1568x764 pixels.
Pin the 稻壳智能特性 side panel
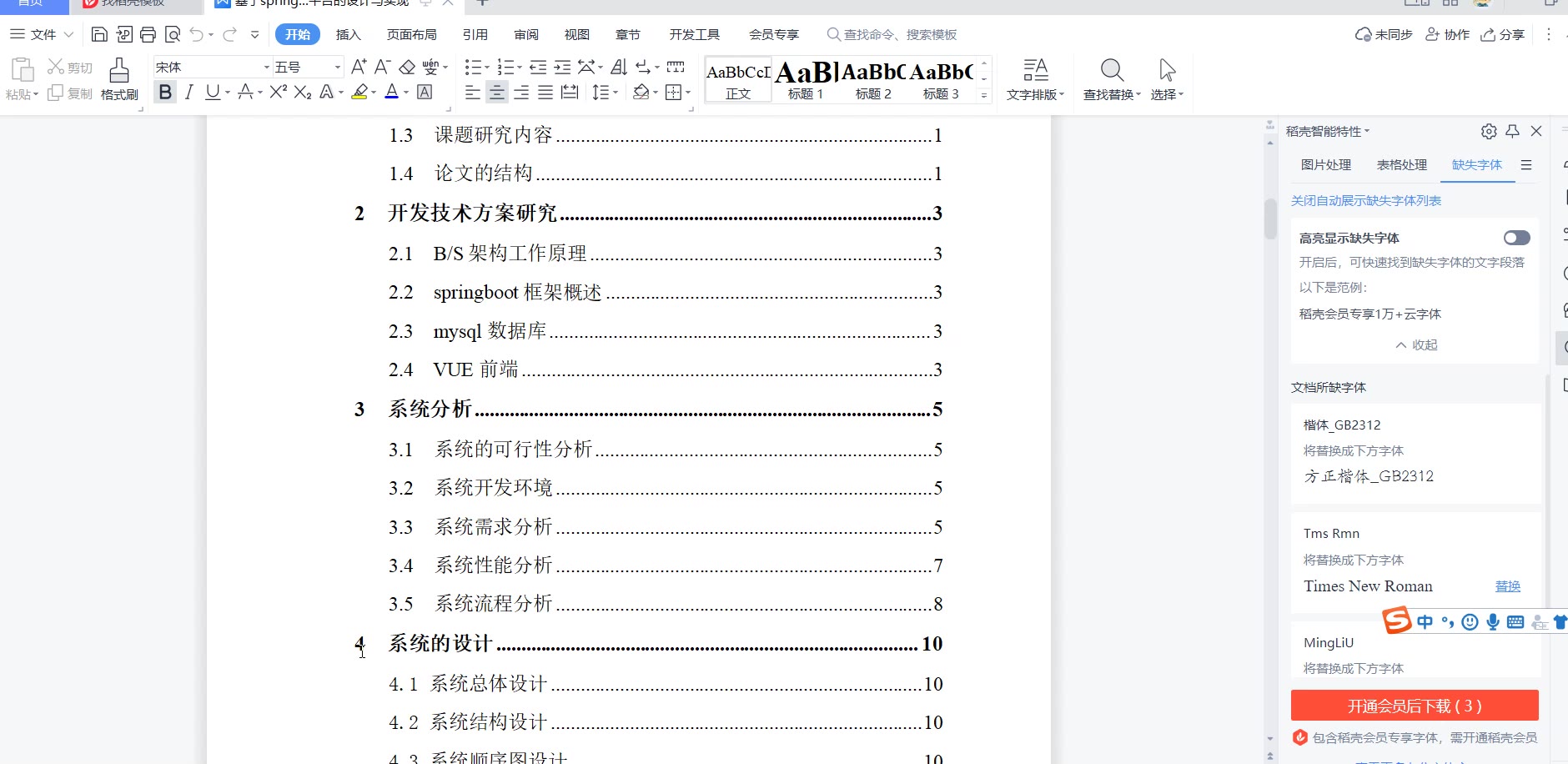tap(1512, 131)
